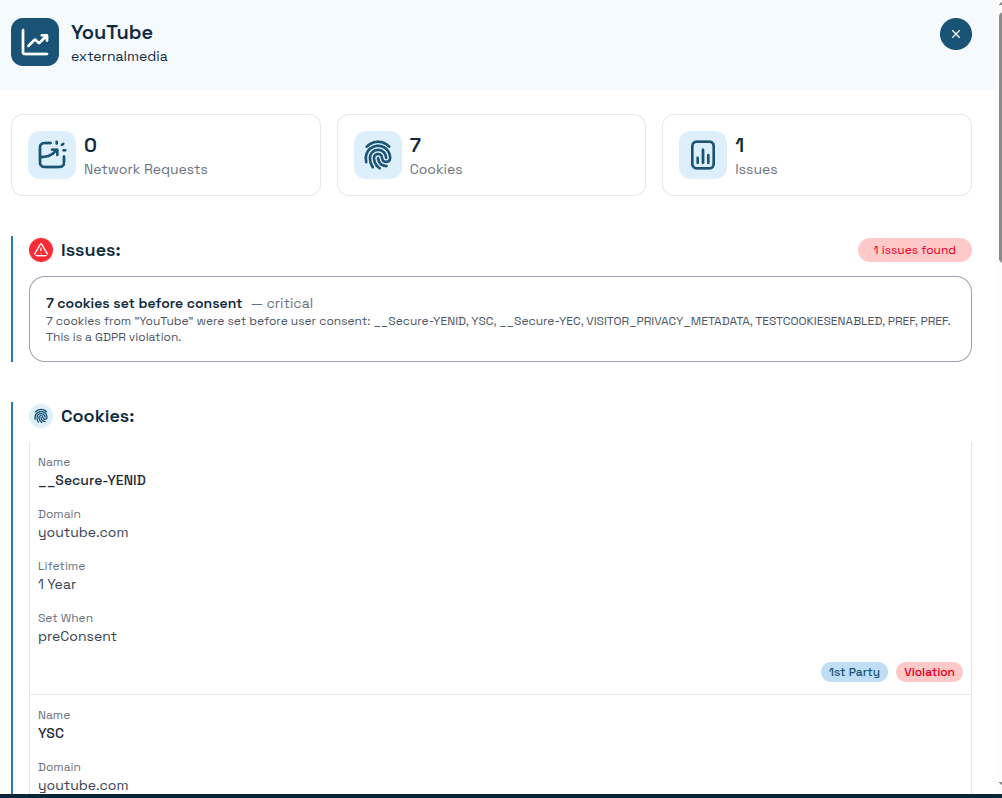Click the fingerprint icon in Cookies stat card
The height and width of the screenshot is (798, 1002).
point(378,155)
